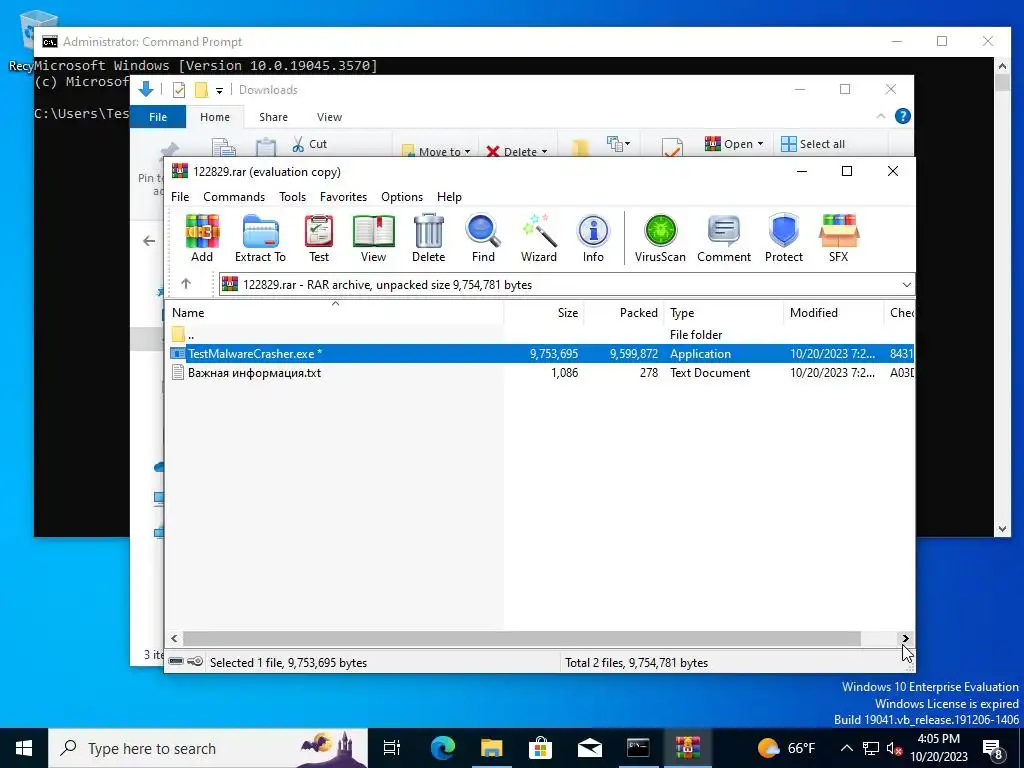
Task: Click the WinRAR horizontal scrollbar right arrow
Action: click(x=905, y=639)
